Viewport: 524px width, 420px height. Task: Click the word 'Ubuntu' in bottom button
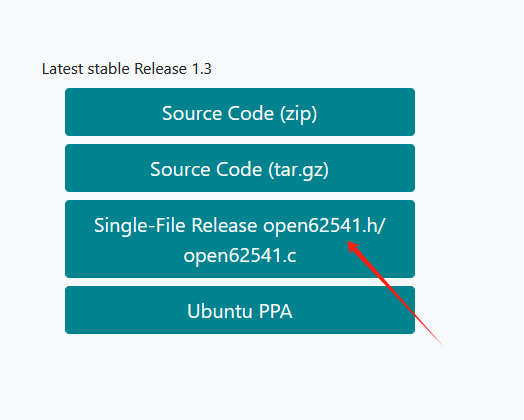click(x=220, y=311)
